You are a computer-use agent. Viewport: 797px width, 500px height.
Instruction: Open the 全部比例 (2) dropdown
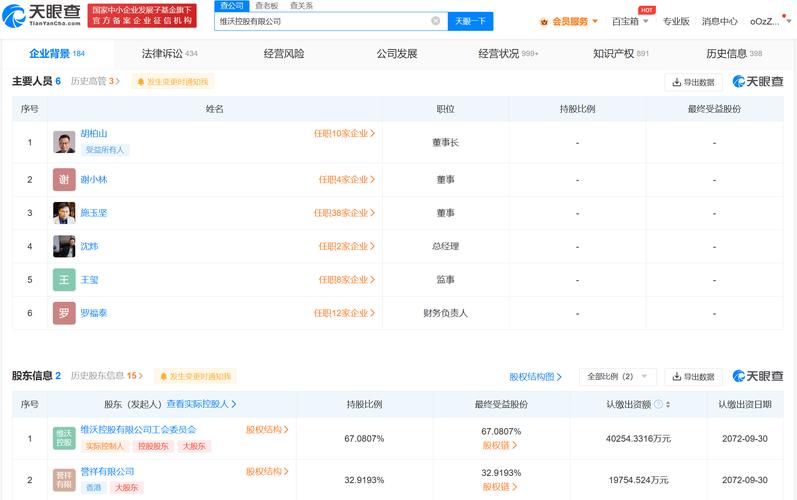click(618, 377)
